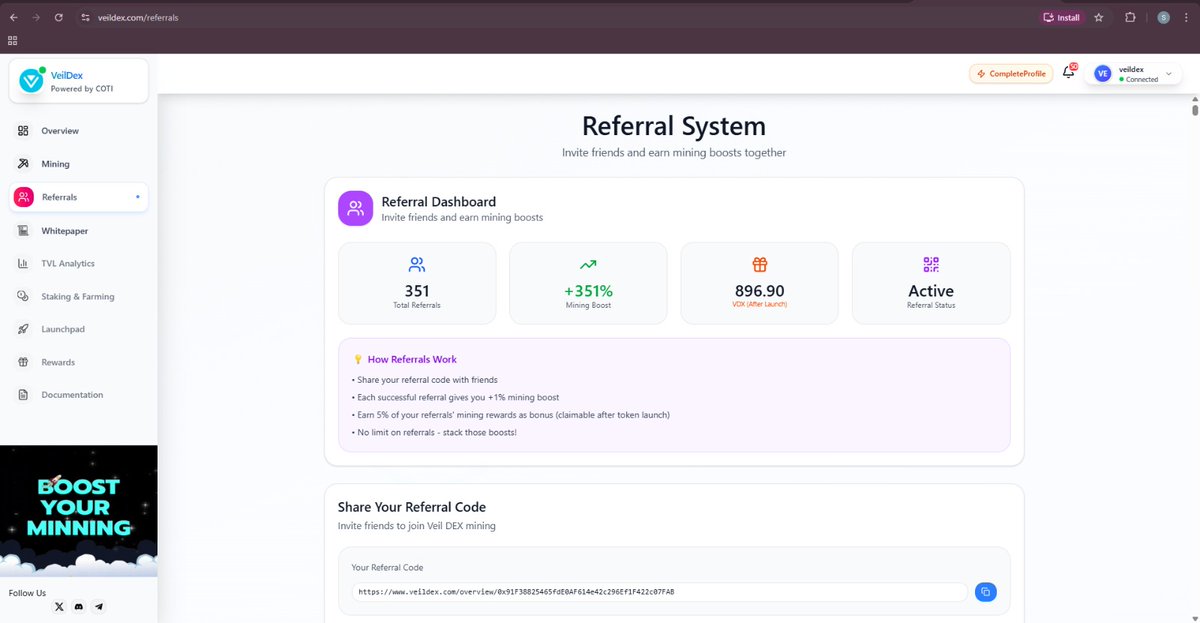Click the 896.90 VDX reward card

point(760,283)
